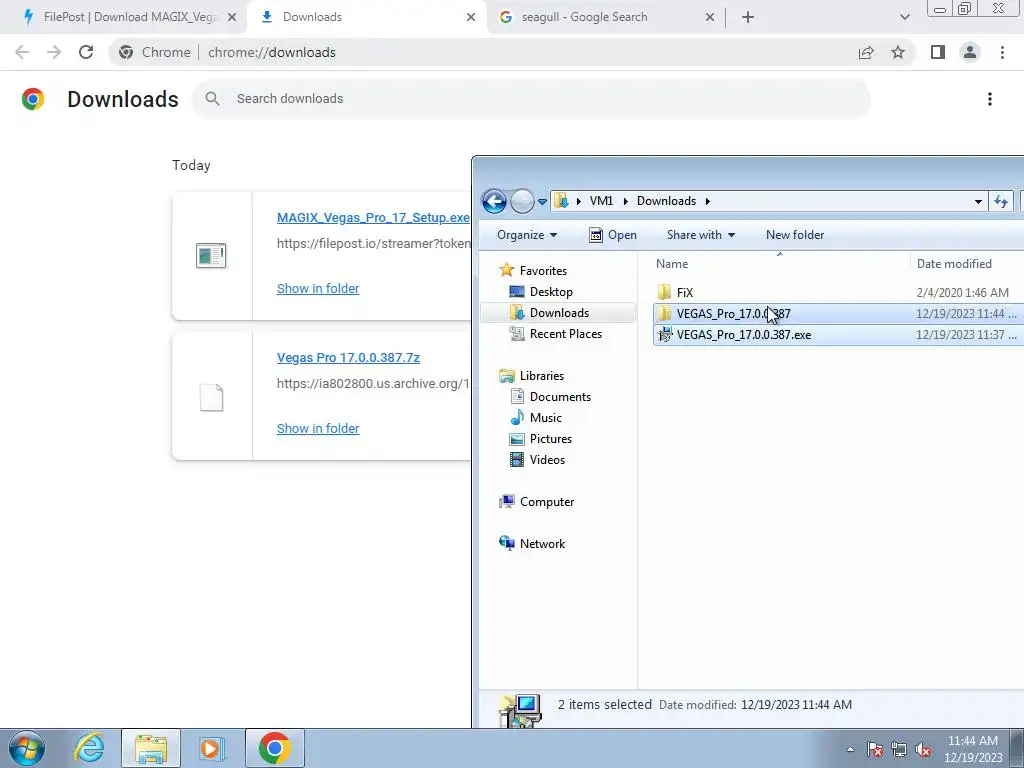Open Chrome profile avatar menu
The image size is (1024, 768).
(970, 52)
